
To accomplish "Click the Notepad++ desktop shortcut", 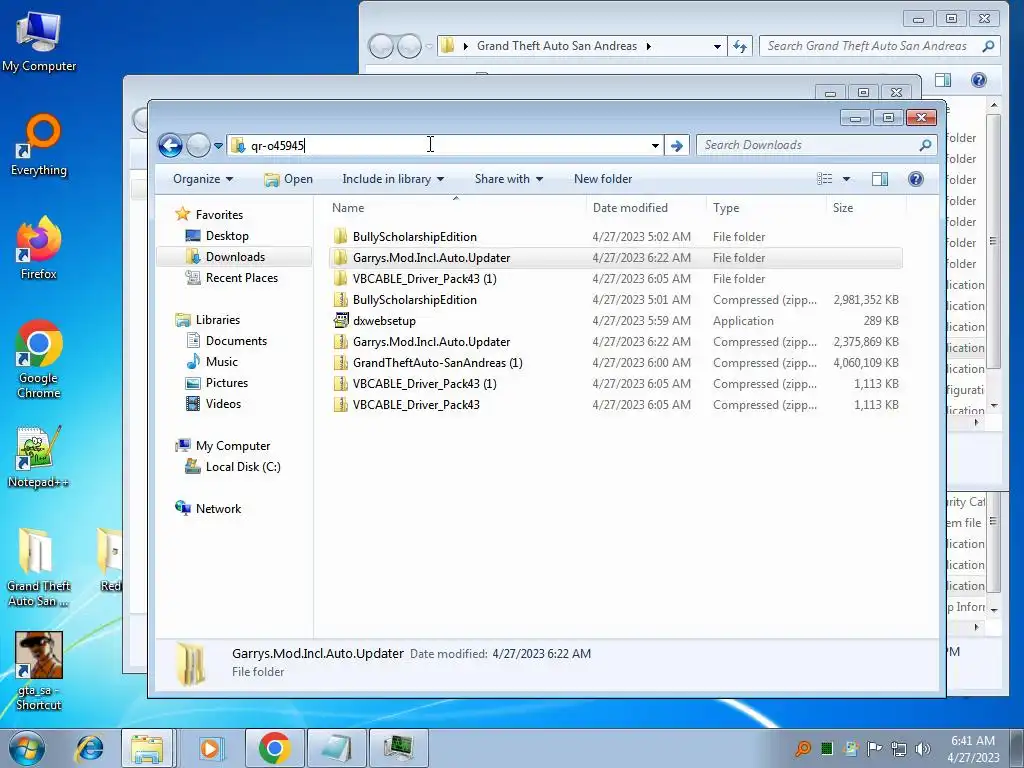I will click(39, 457).
